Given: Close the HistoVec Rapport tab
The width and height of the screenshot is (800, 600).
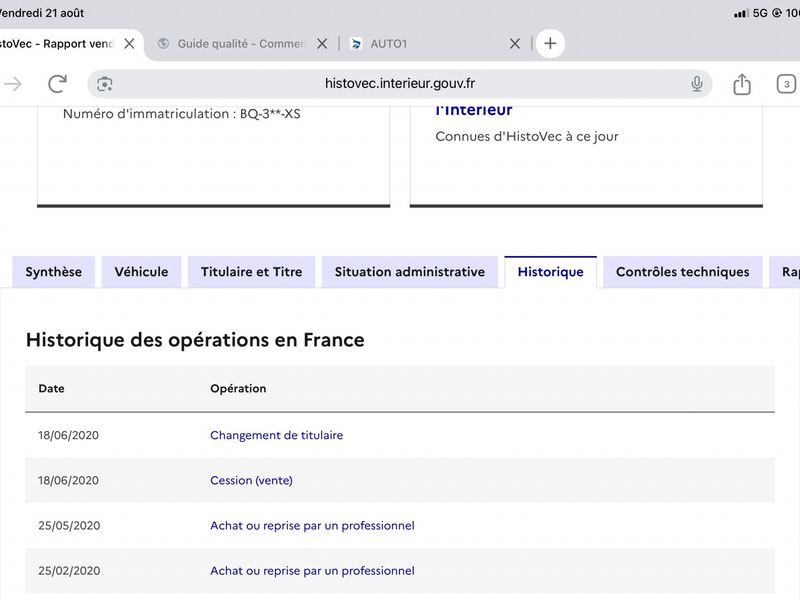Looking at the screenshot, I should [130, 44].
